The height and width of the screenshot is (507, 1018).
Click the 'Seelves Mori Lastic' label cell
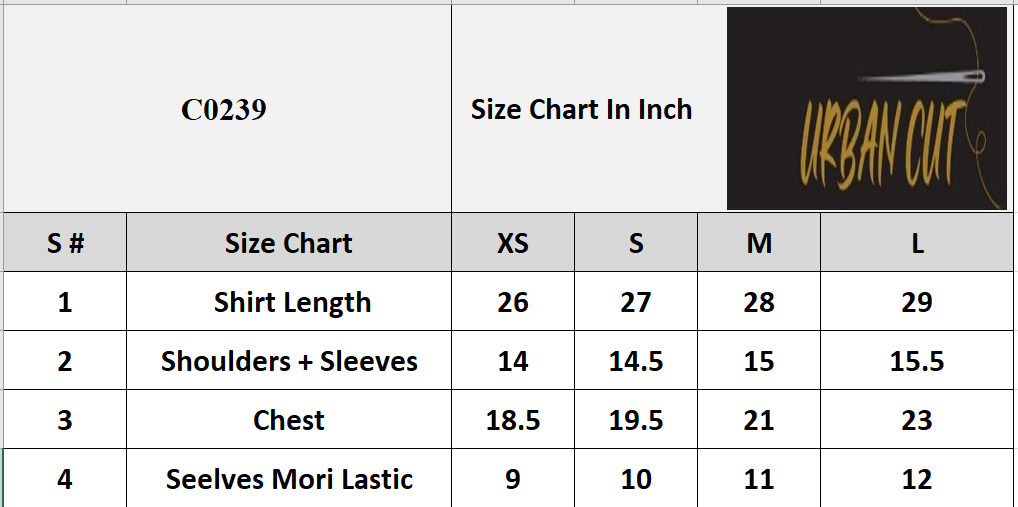(289, 479)
